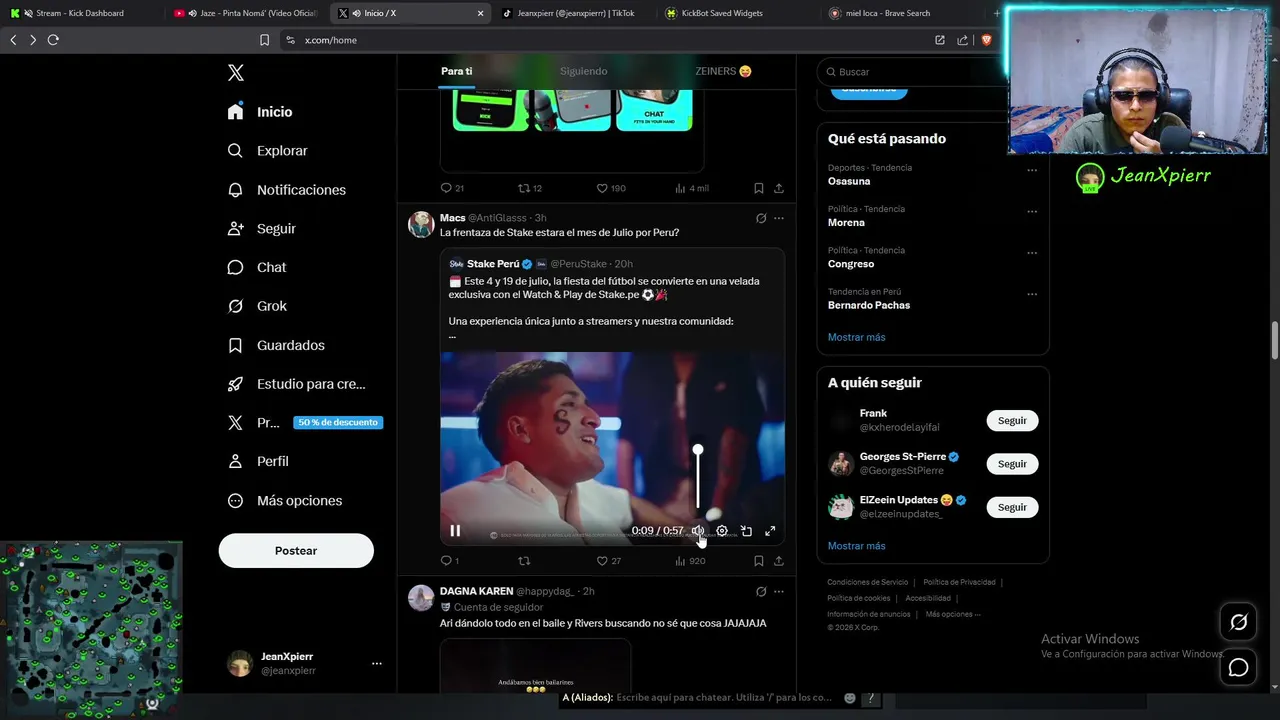Viewport: 1280px width, 720px height.
Task: Mute the video volume icon
Action: coord(698,531)
